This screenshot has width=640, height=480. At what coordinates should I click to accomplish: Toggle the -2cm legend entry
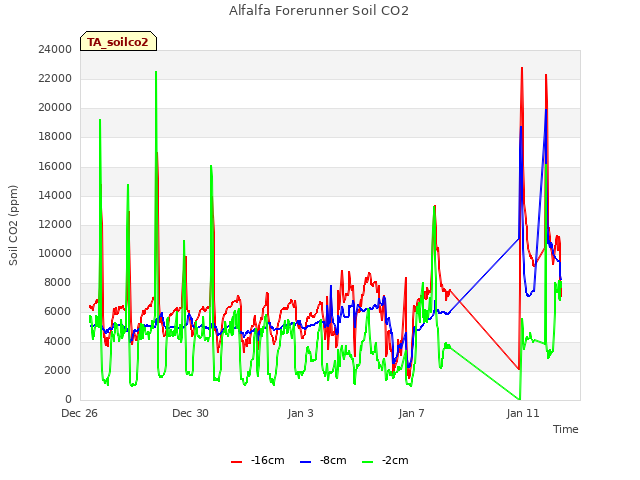click(385, 460)
